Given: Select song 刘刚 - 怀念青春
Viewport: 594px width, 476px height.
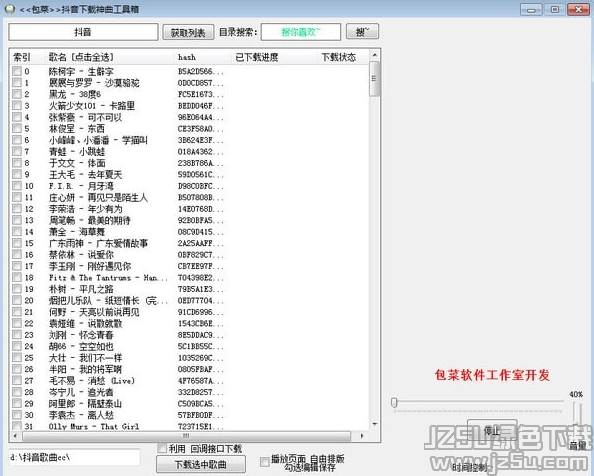Looking at the screenshot, I should 81,335.
